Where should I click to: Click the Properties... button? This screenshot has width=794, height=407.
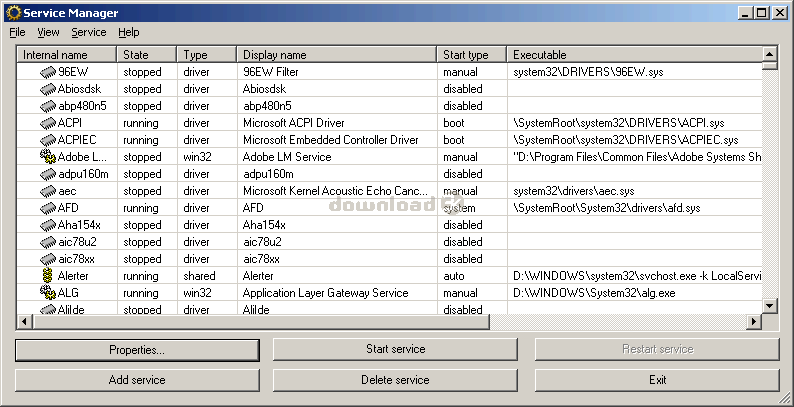click(137, 349)
